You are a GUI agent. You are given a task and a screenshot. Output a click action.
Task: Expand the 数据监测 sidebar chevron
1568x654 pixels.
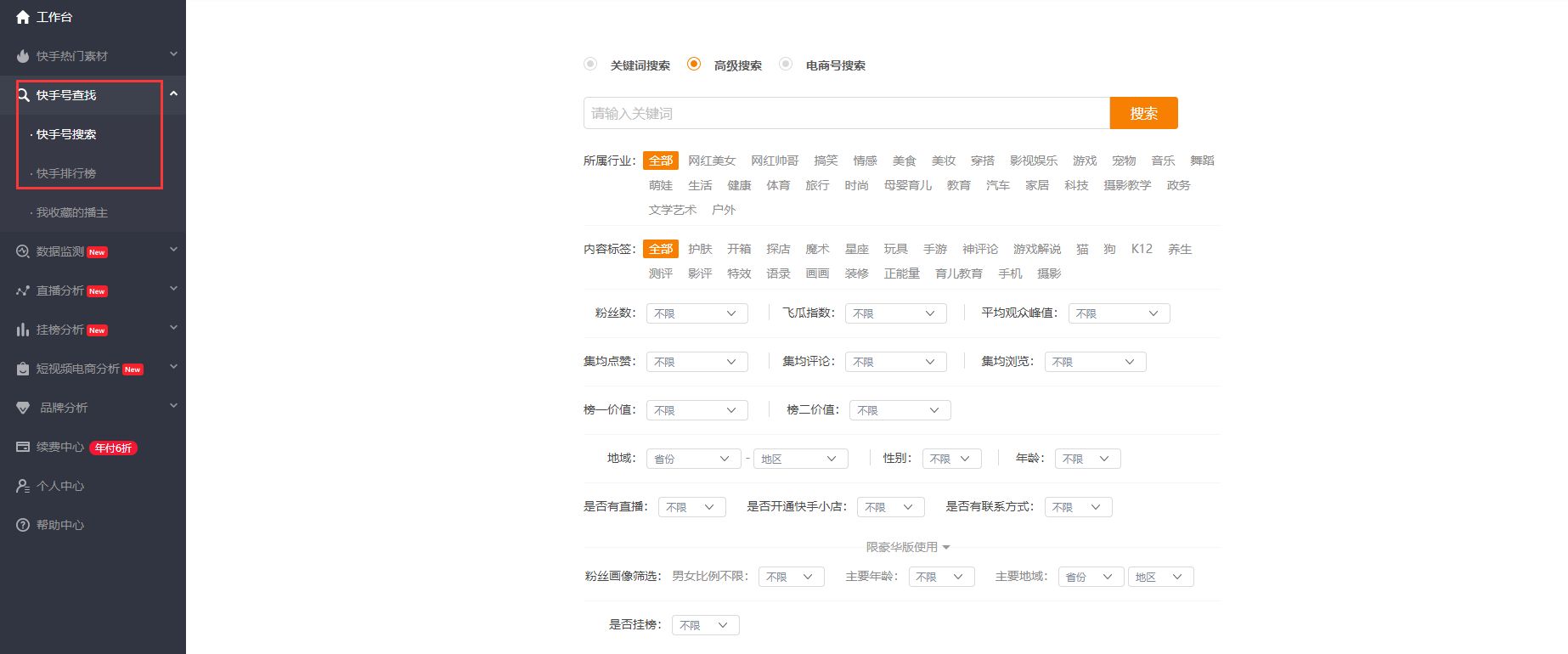point(173,250)
